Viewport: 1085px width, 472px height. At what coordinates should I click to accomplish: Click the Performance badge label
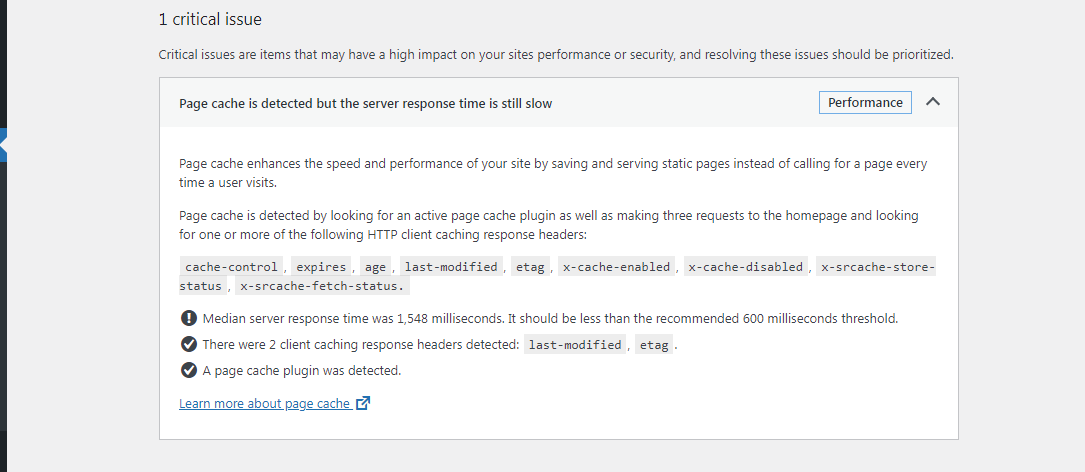coord(865,103)
